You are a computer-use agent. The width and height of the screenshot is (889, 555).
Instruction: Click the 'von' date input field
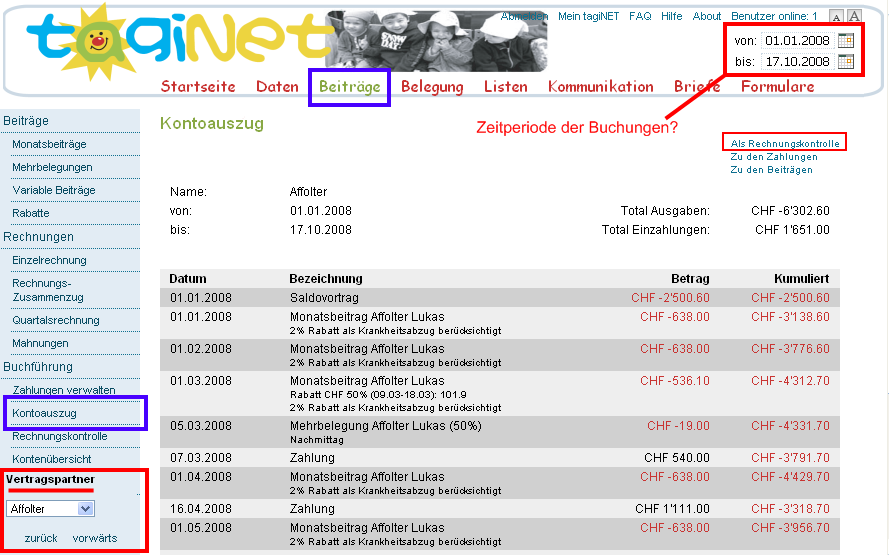pos(797,41)
